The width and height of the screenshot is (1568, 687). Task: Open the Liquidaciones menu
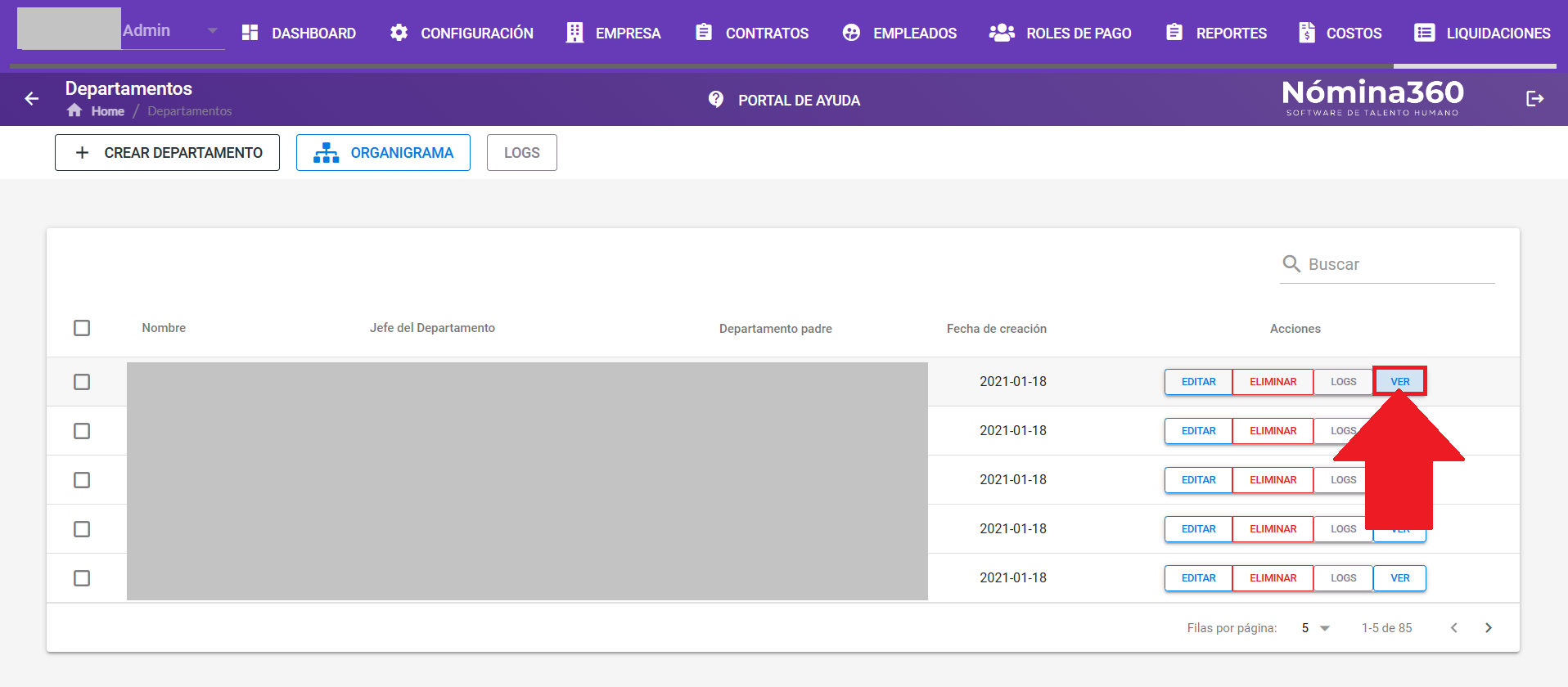point(1482,33)
